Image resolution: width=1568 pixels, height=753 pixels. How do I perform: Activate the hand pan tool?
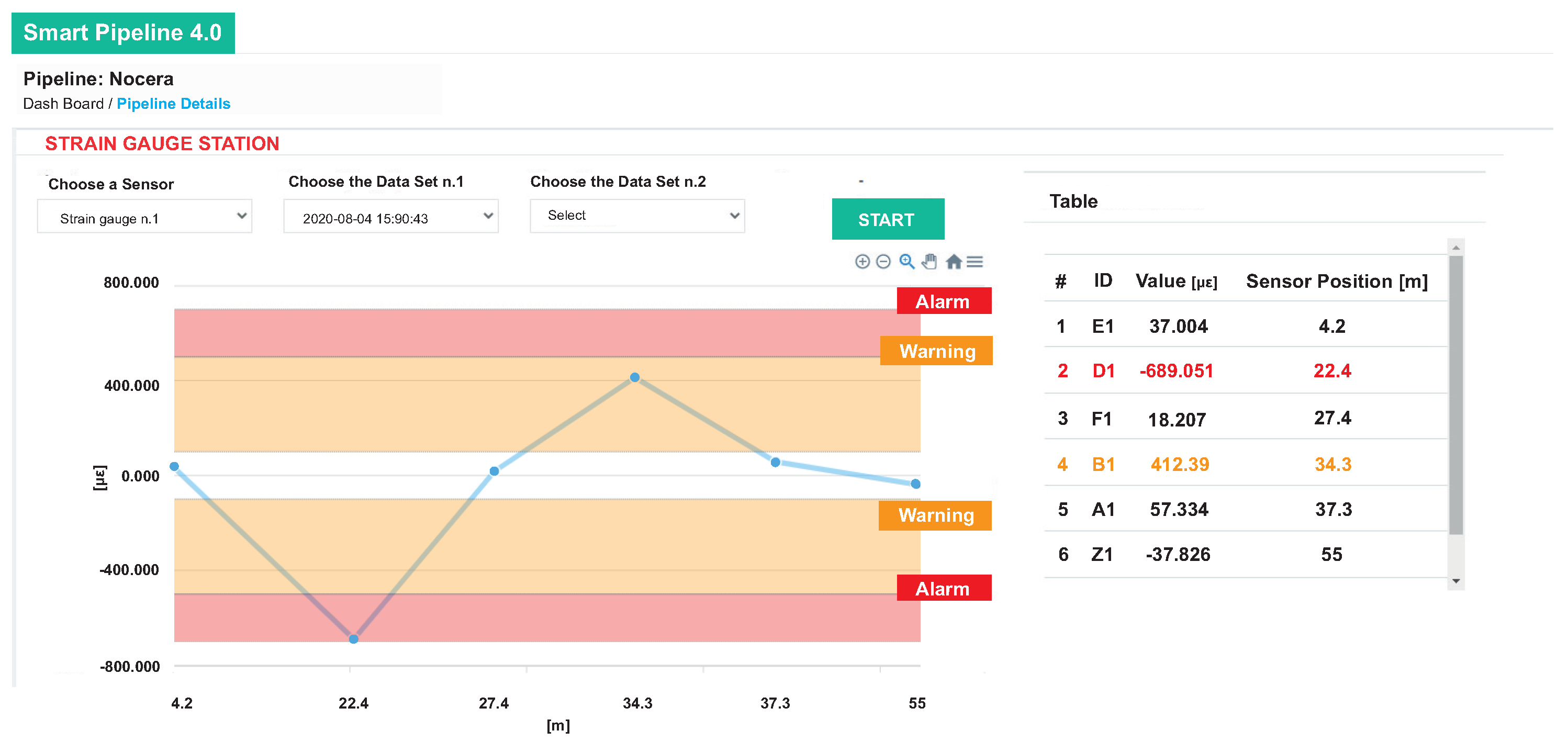click(x=929, y=262)
